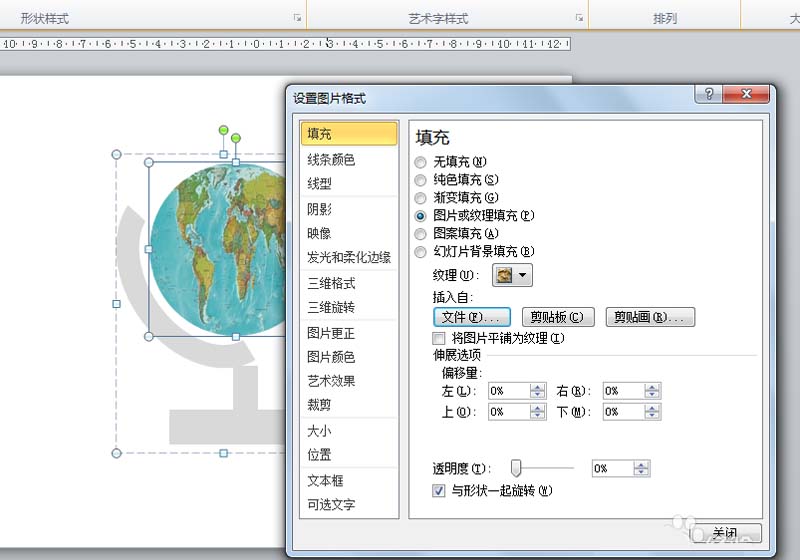Open the 裁剪 category
800x560 pixels.
(x=349, y=405)
